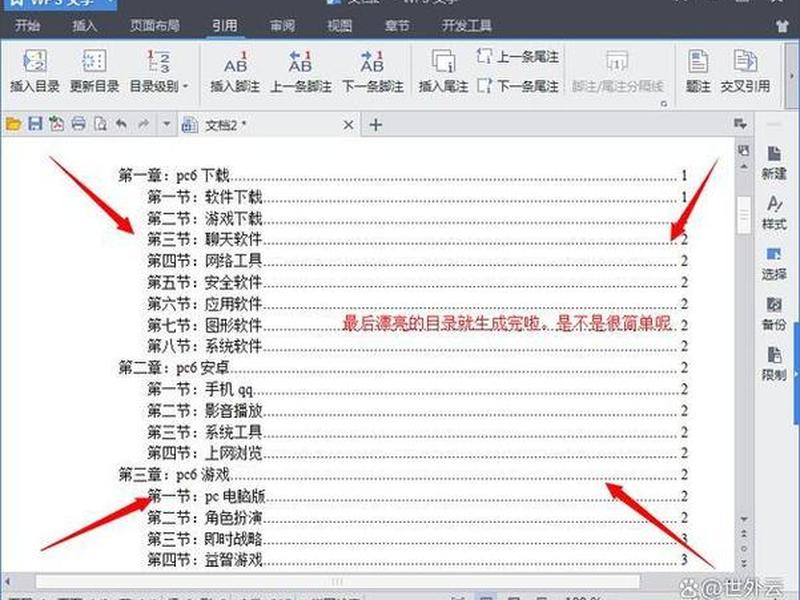This screenshot has height=600, width=800.
Task: Click 下一条尾注 (Next Endnote)
Action: [518, 86]
